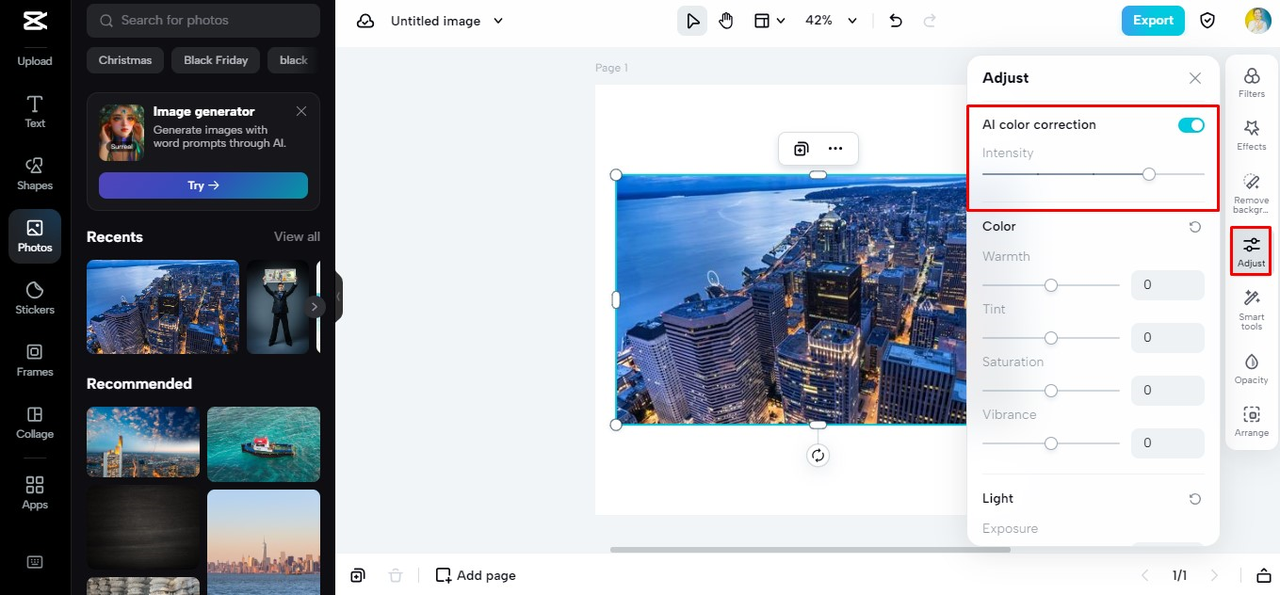Select the red boat on teal water photo
The image size is (1280, 595).
pyautogui.click(x=264, y=444)
